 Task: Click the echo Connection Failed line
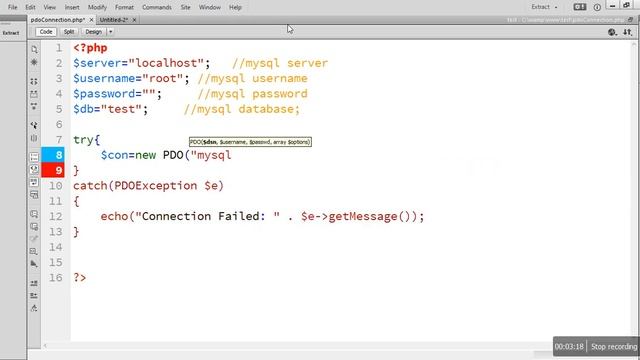(262, 216)
